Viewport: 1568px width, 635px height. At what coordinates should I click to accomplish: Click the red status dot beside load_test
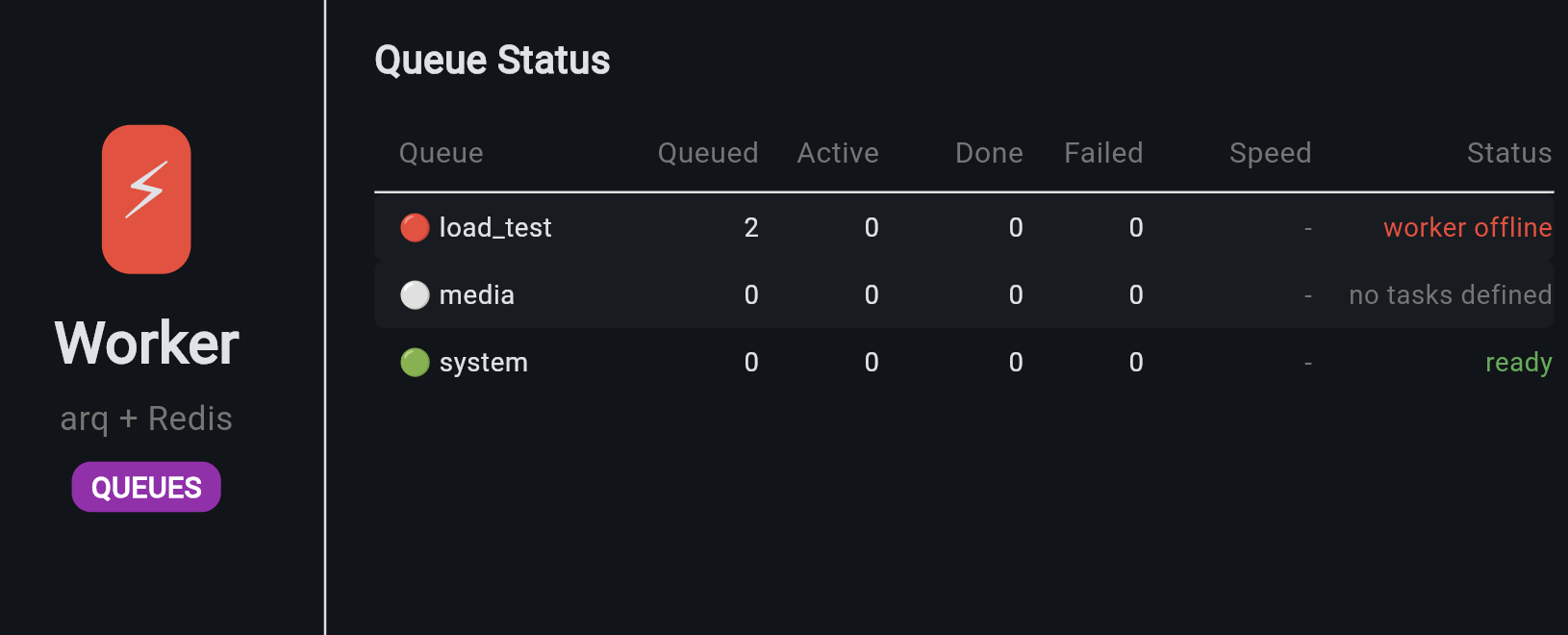pos(415,228)
